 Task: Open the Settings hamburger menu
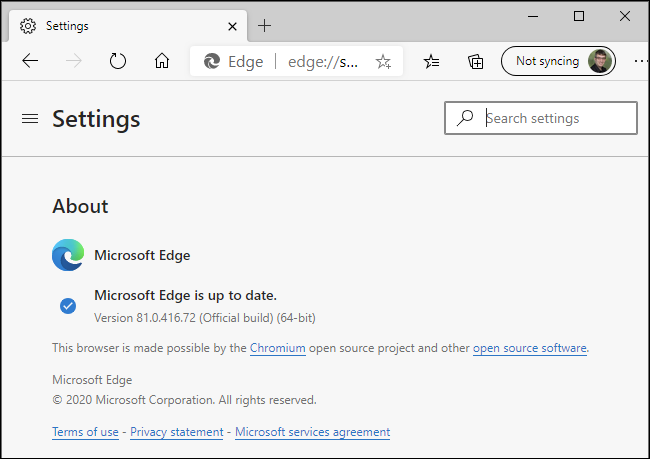(30, 119)
